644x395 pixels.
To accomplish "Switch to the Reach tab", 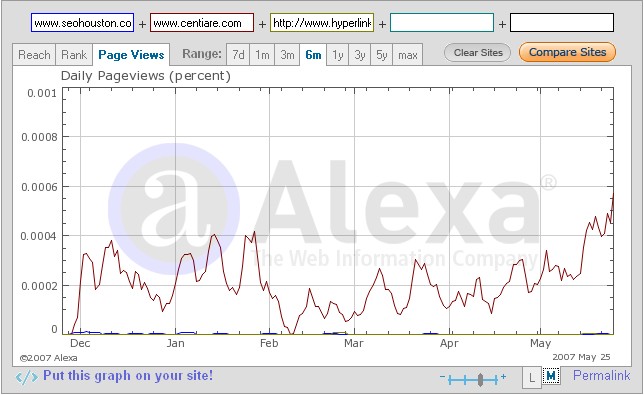I will [34, 55].
